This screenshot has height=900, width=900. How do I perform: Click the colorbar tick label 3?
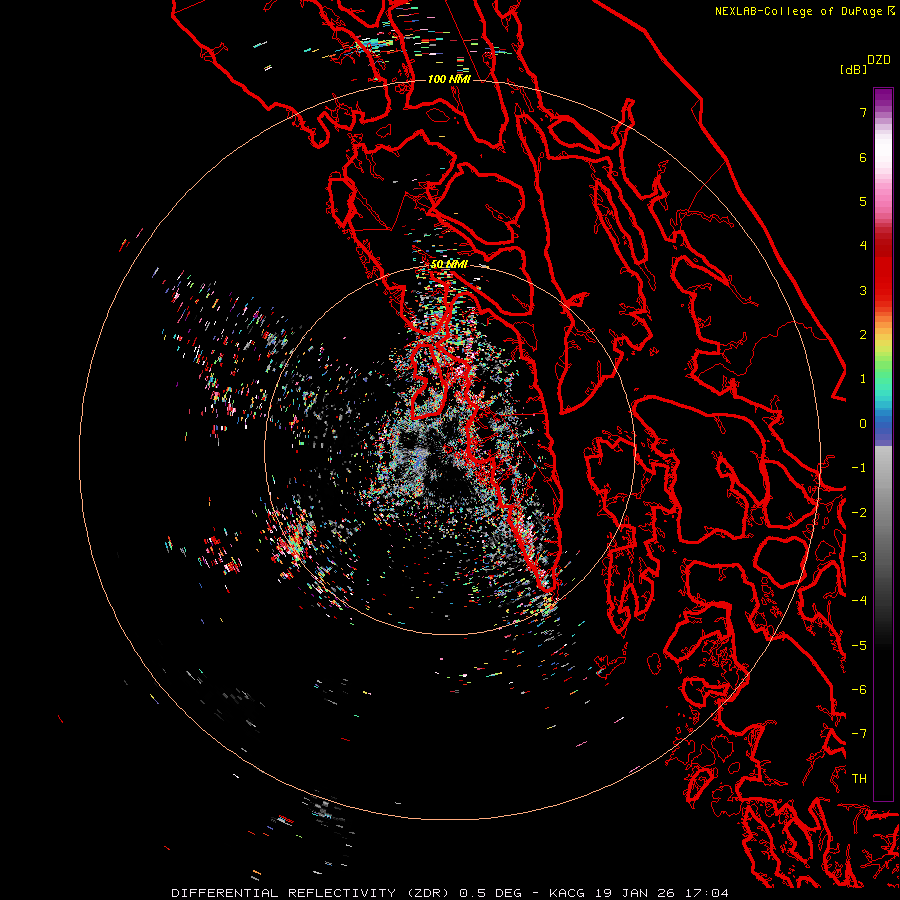pos(863,290)
